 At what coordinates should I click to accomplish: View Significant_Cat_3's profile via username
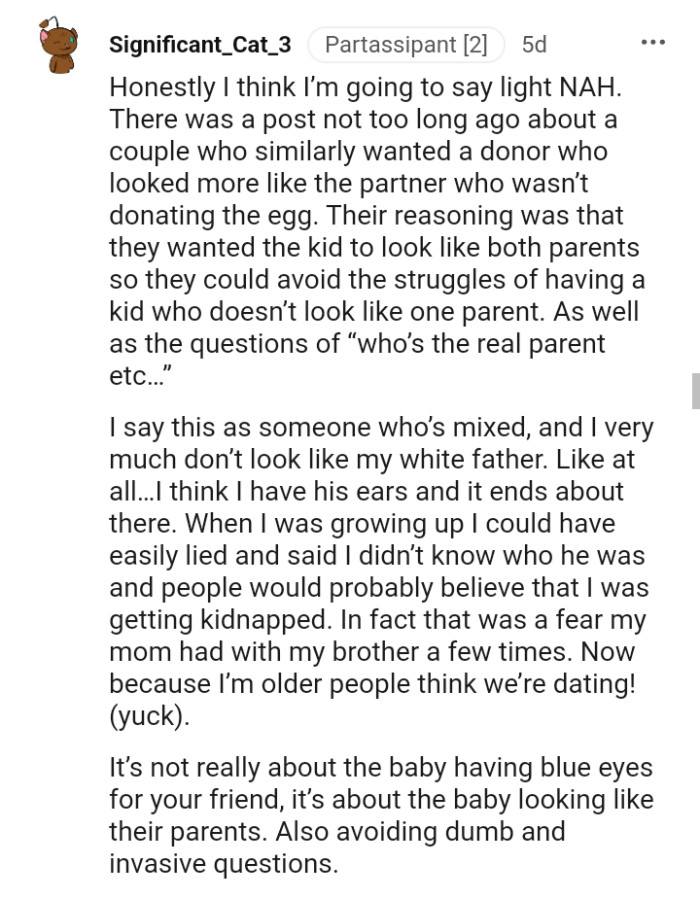click(200, 44)
